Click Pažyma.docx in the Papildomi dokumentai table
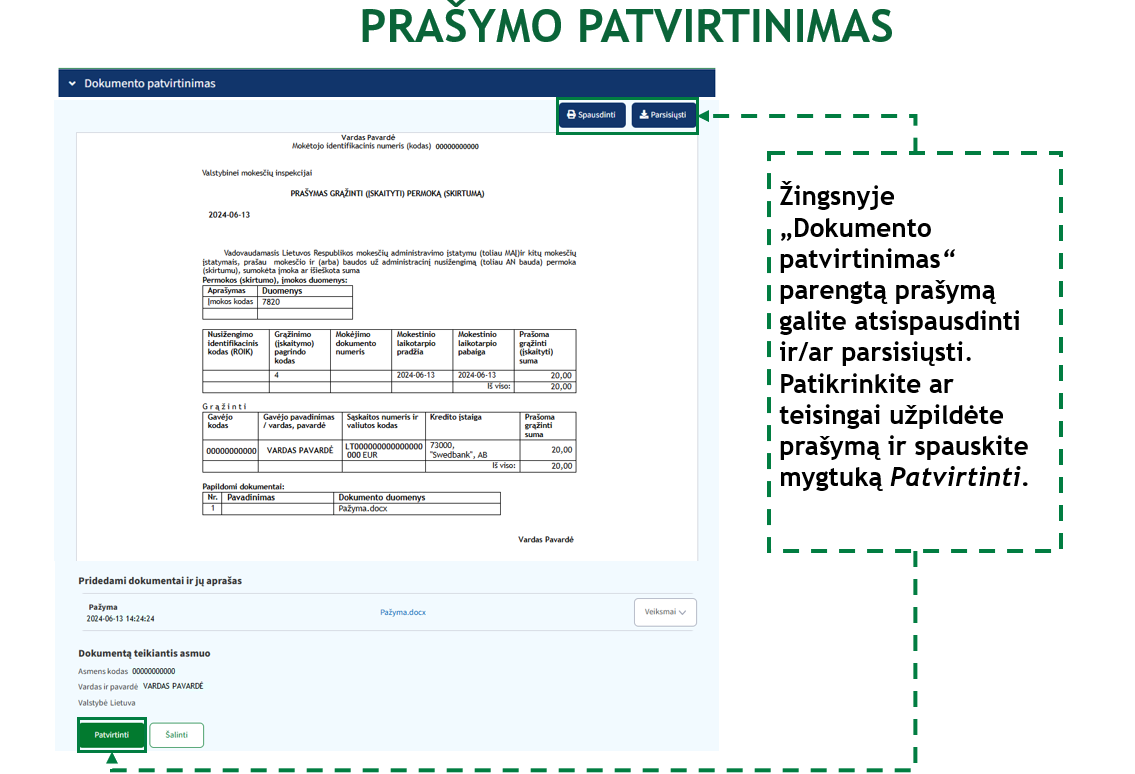1135x774 pixels. tap(362, 508)
